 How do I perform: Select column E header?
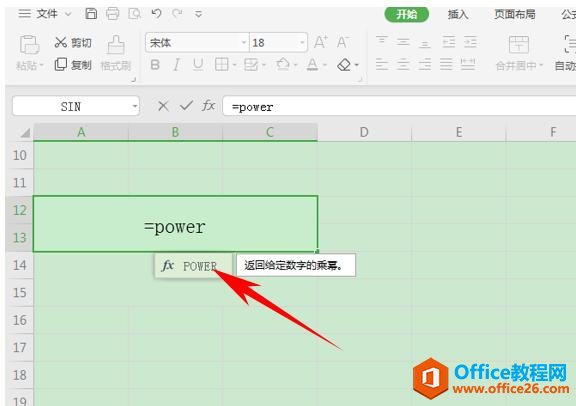pos(459,132)
